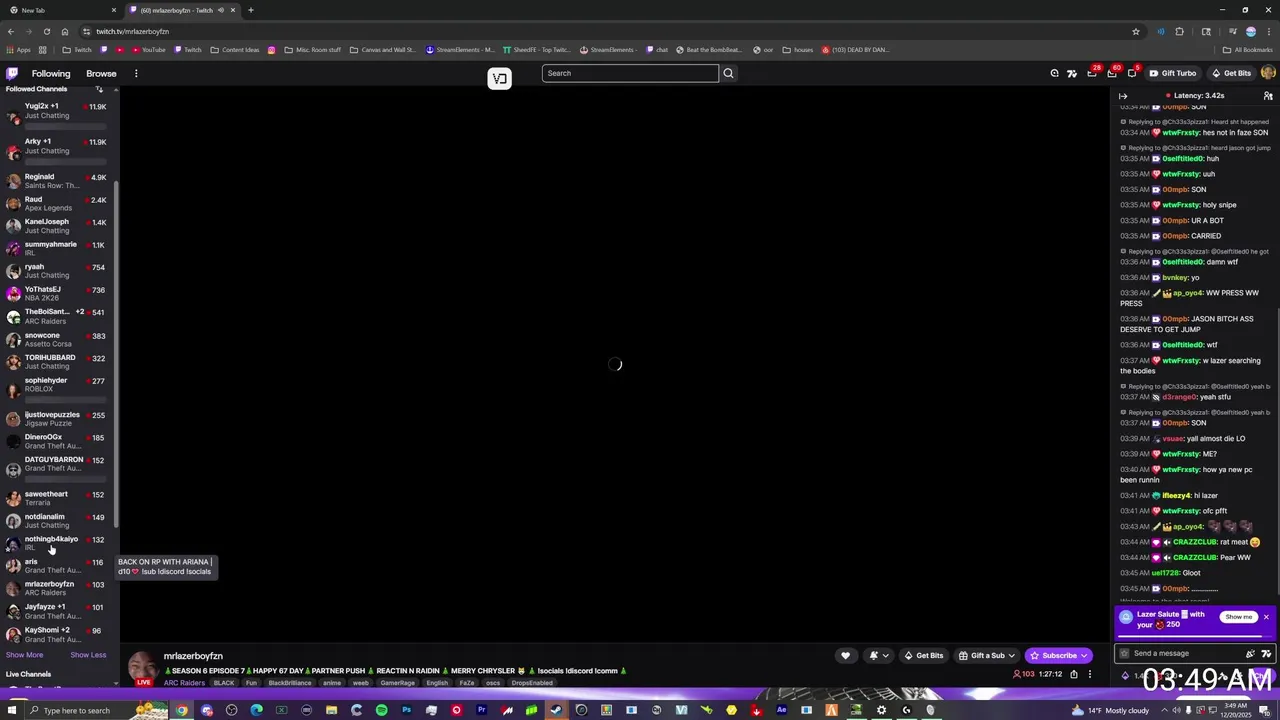1280x720 pixels.
Task: Reload the page
Action: click(x=46, y=31)
